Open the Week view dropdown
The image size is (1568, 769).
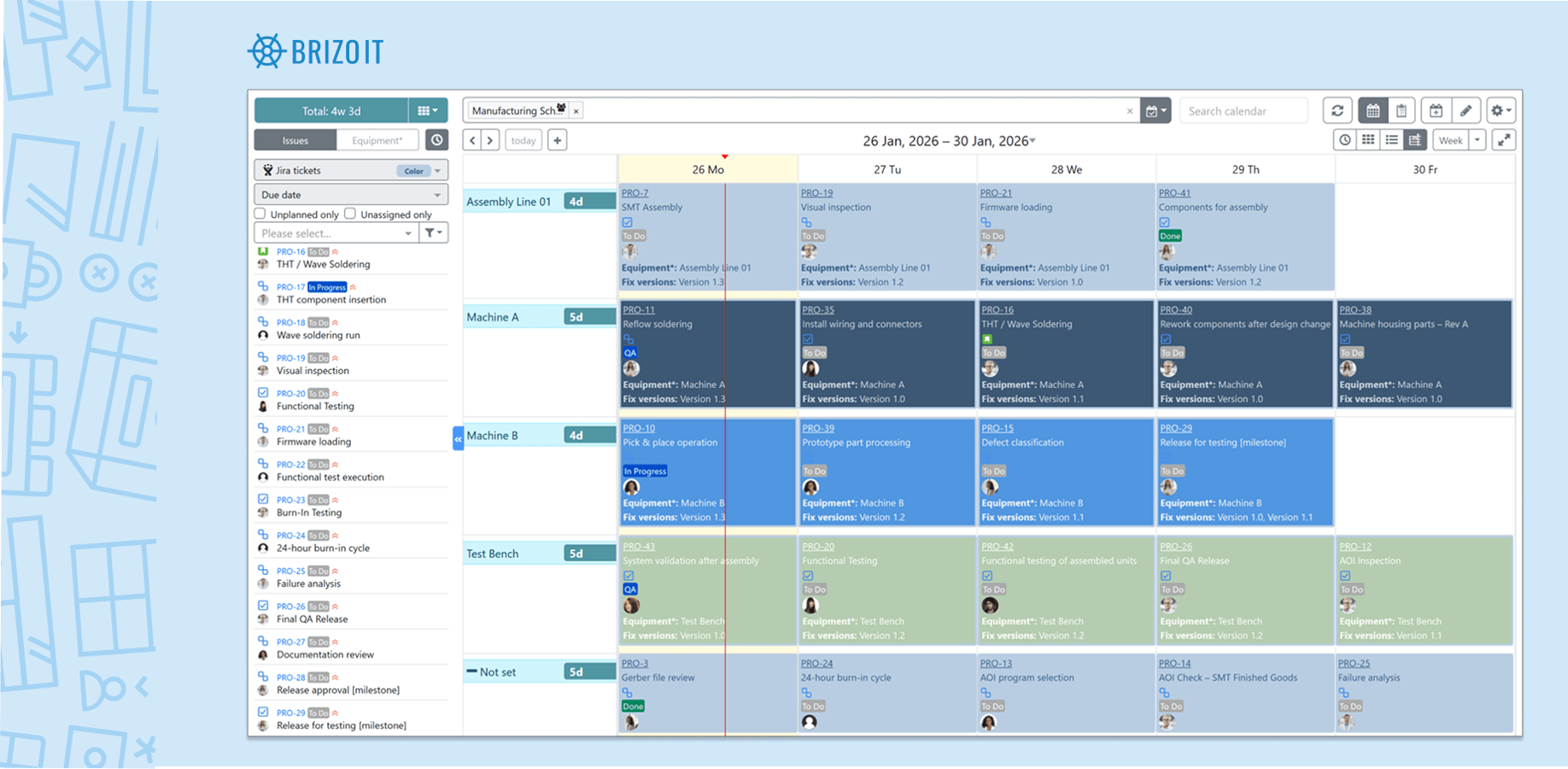pos(1477,140)
